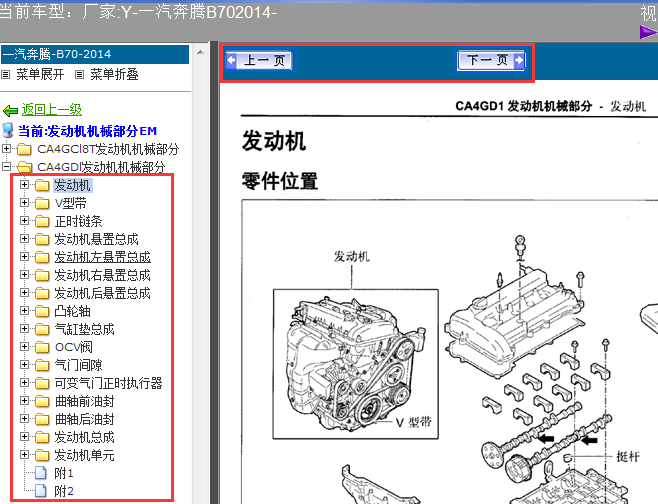Click the folder icon next to 曲轴后油封
Screen dimensions: 658x504
coord(42,420)
